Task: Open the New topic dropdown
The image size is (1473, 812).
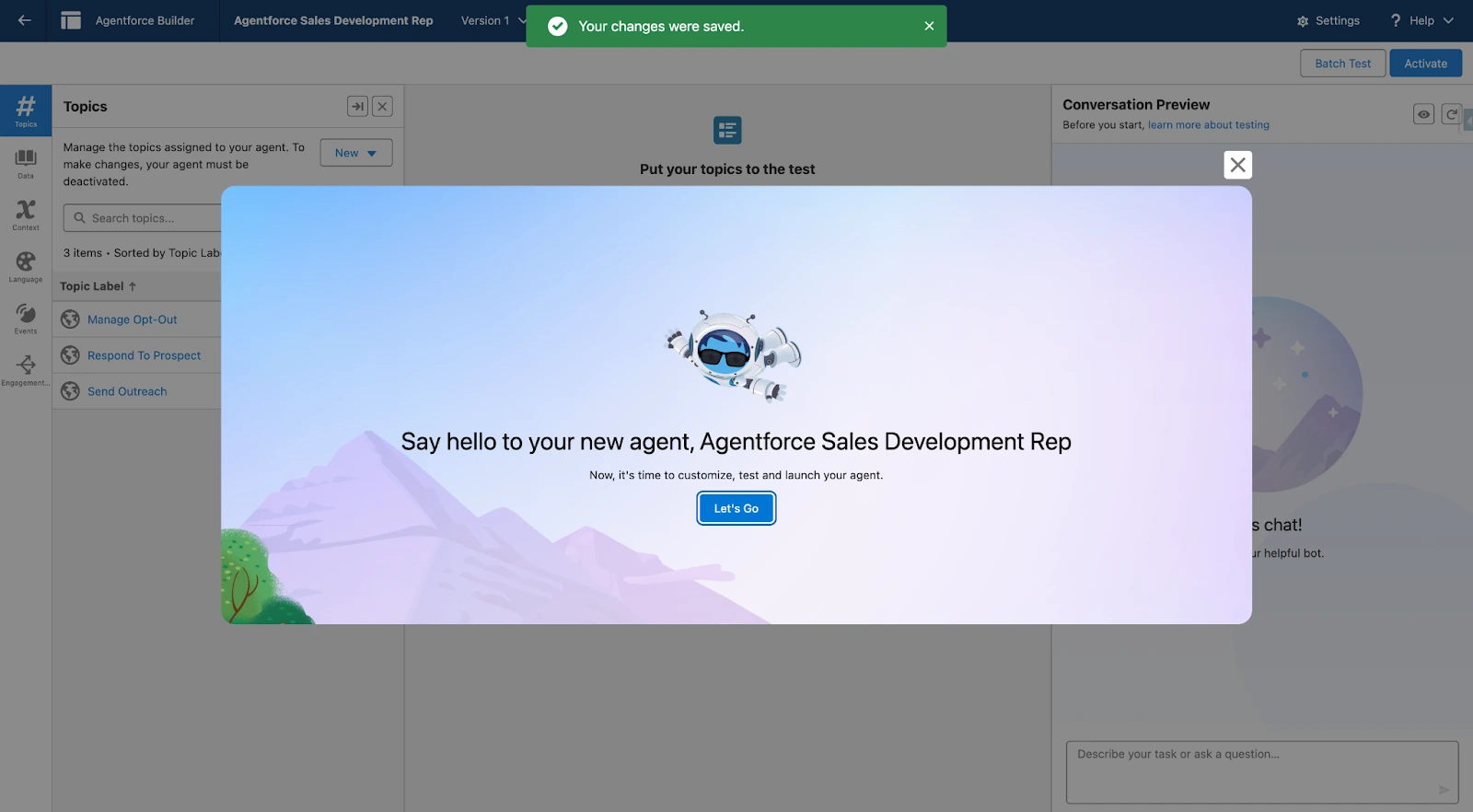Action: [x=356, y=153]
